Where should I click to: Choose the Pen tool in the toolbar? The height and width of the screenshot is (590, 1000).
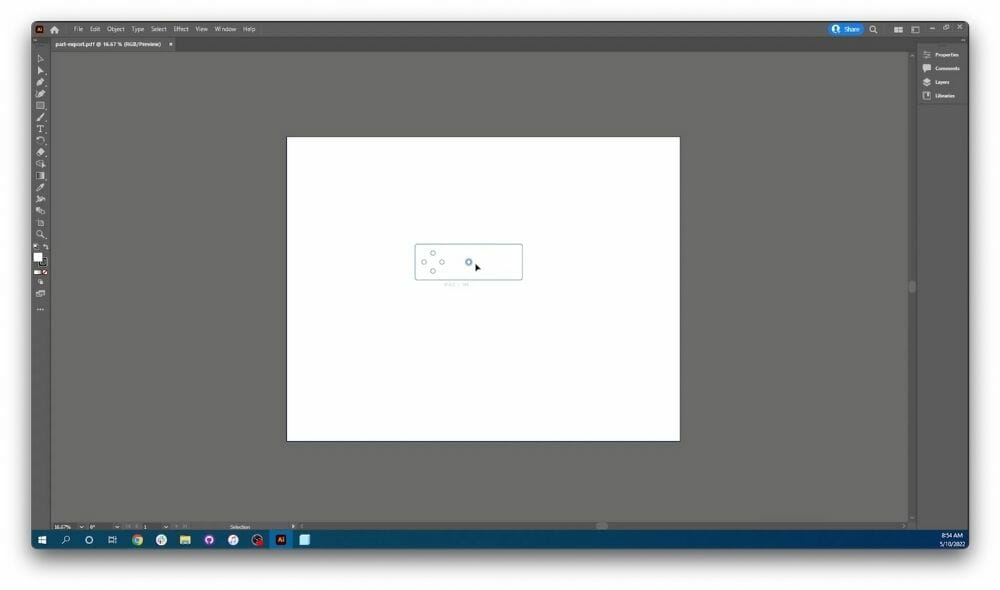tap(40, 81)
